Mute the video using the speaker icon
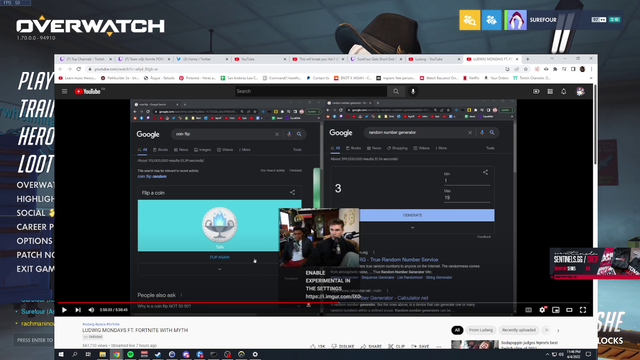The width and height of the screenshot is (640, 360). (91, 310)
